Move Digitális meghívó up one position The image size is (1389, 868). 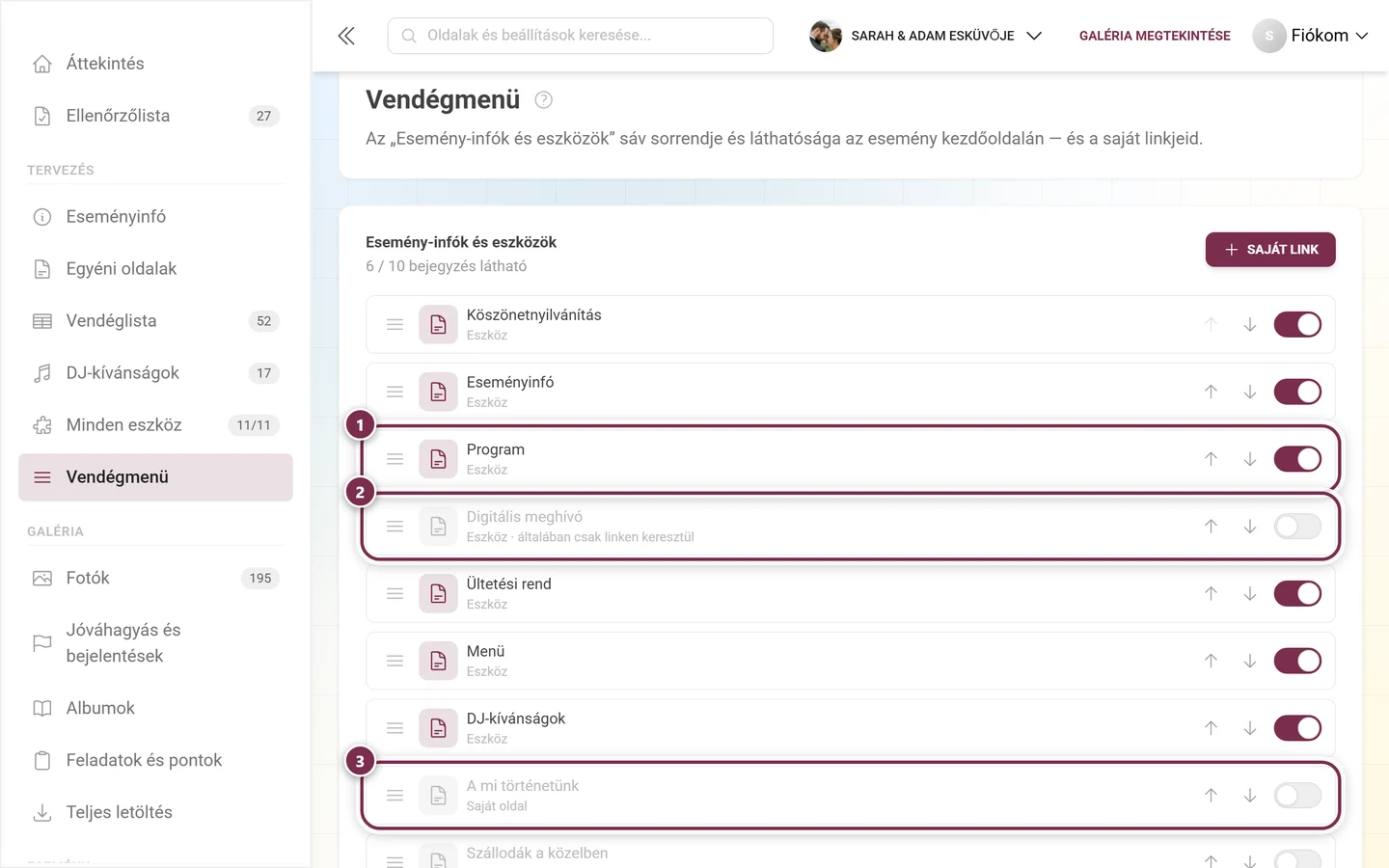[1211, 527]
